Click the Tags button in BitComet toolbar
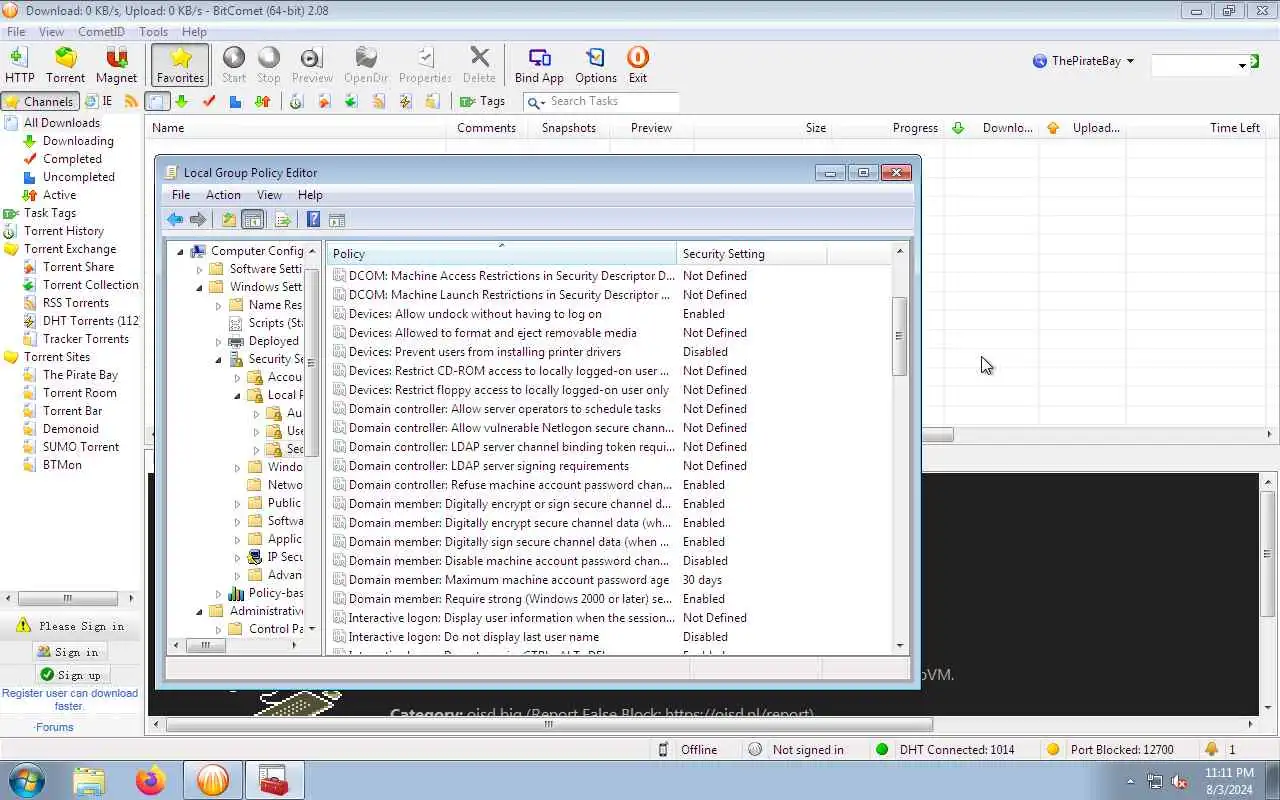This screenshot has height=800, width=1280. 483,101
